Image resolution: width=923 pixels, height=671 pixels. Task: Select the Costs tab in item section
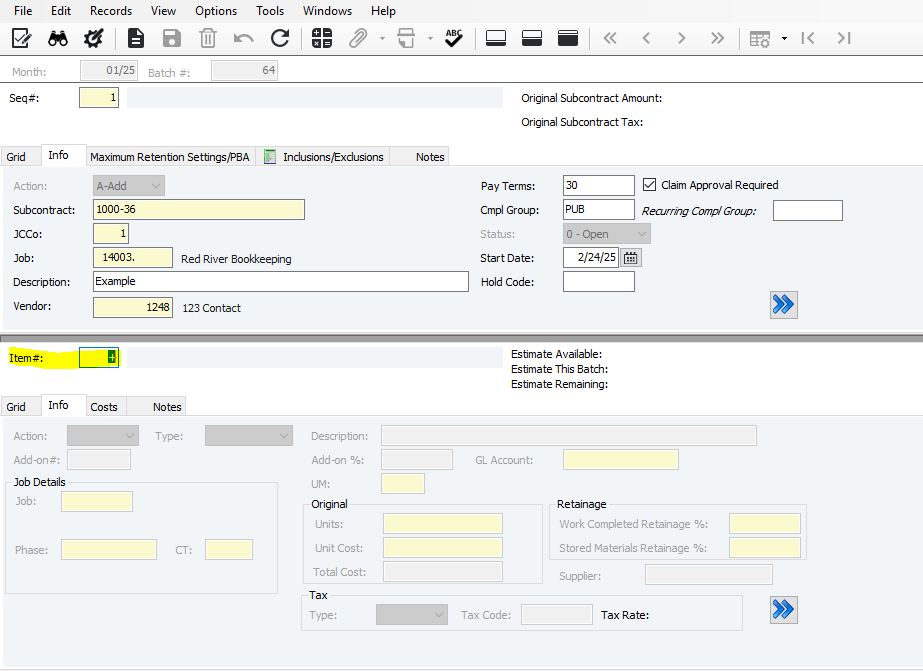pos(104,407)
